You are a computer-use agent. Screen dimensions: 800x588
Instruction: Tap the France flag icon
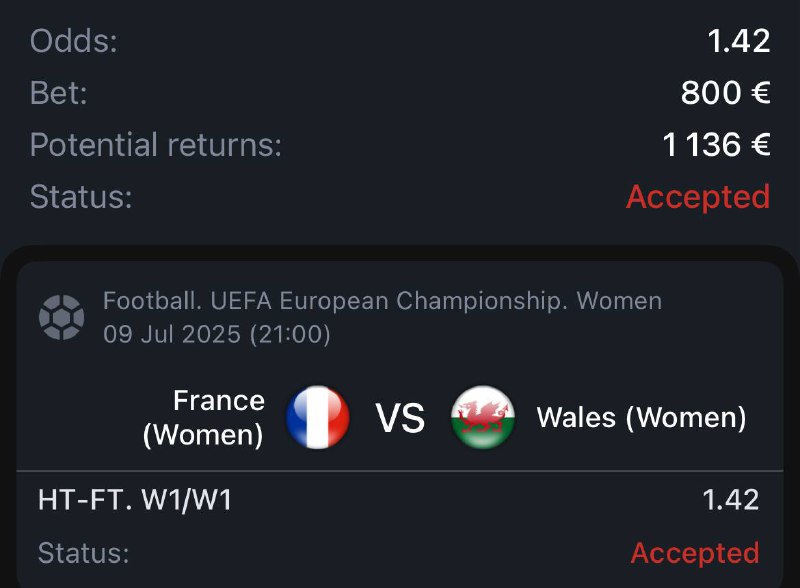tap(317, 417)
